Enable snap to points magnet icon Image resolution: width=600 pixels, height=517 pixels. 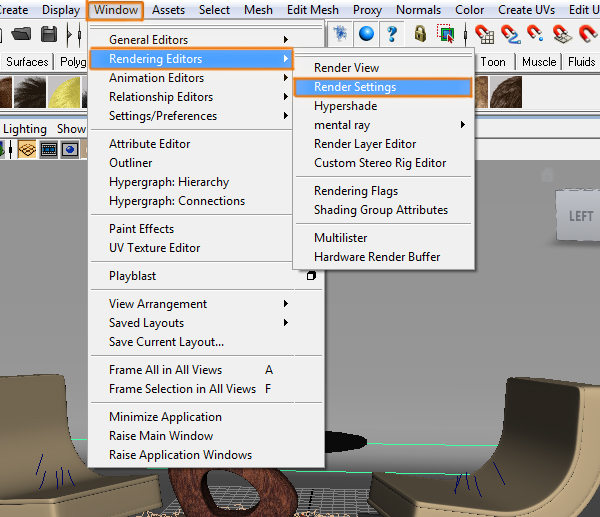[x=535, y=34]
